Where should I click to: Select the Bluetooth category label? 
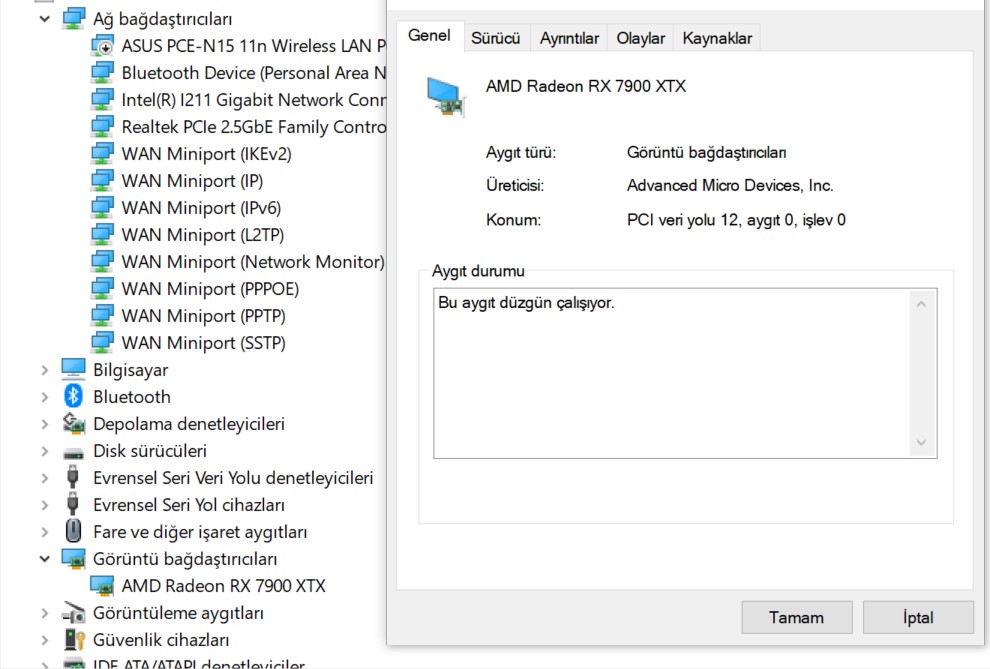coord(132,397)
